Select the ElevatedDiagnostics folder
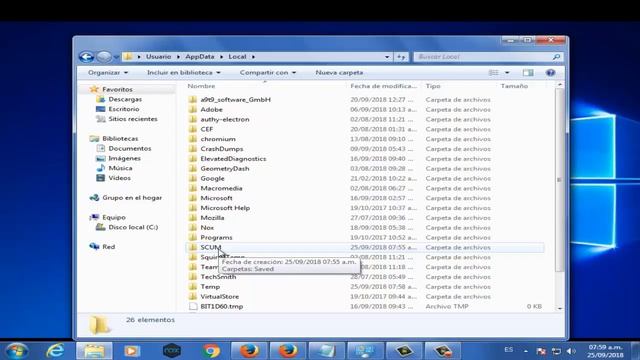 click(233, 158)
